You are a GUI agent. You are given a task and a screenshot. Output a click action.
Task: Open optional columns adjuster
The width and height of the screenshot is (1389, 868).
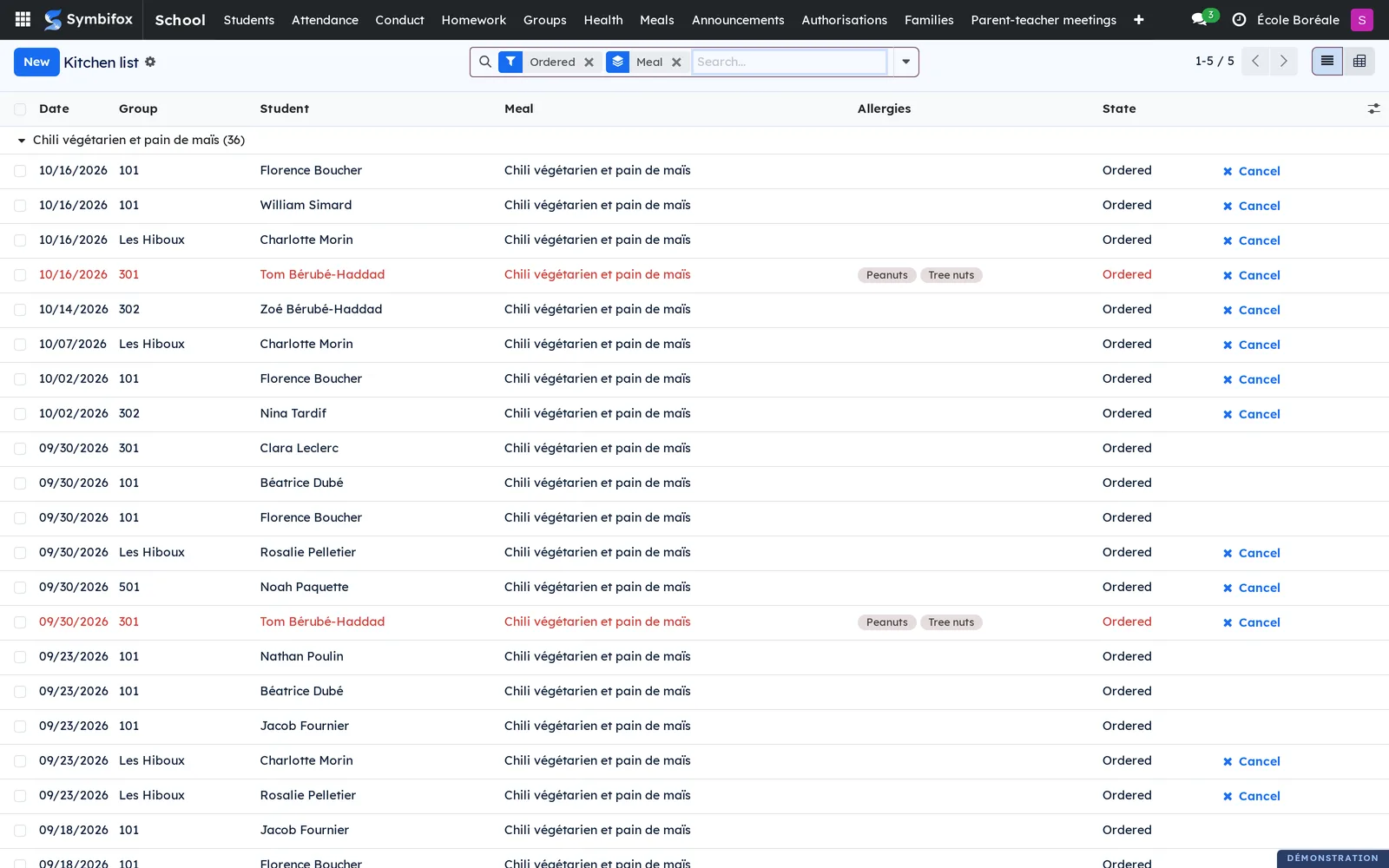(x=1373, y=108)
